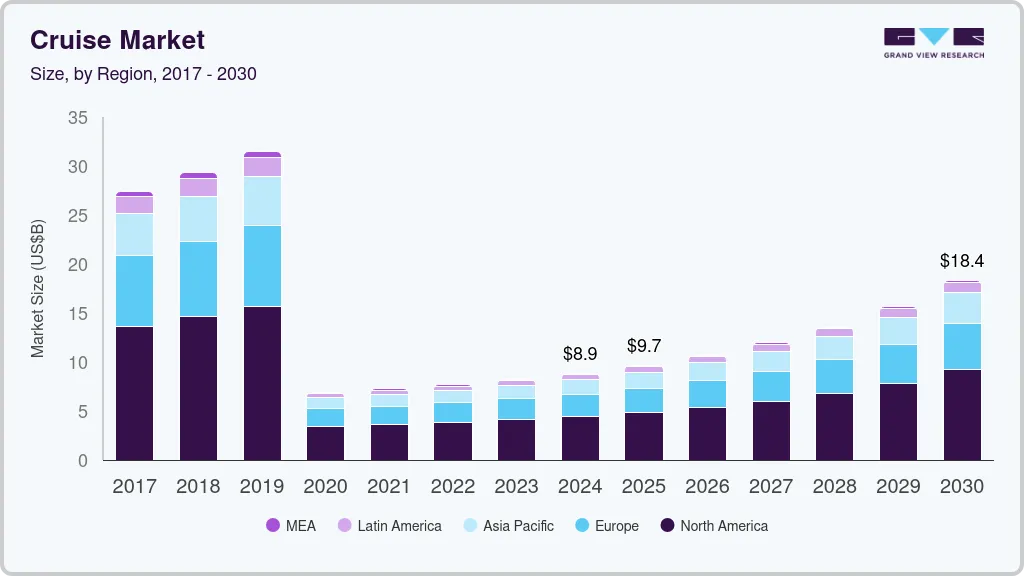1024x576 pixels.
Task: Click the Grand View Research logo
Action: (933, 42)
